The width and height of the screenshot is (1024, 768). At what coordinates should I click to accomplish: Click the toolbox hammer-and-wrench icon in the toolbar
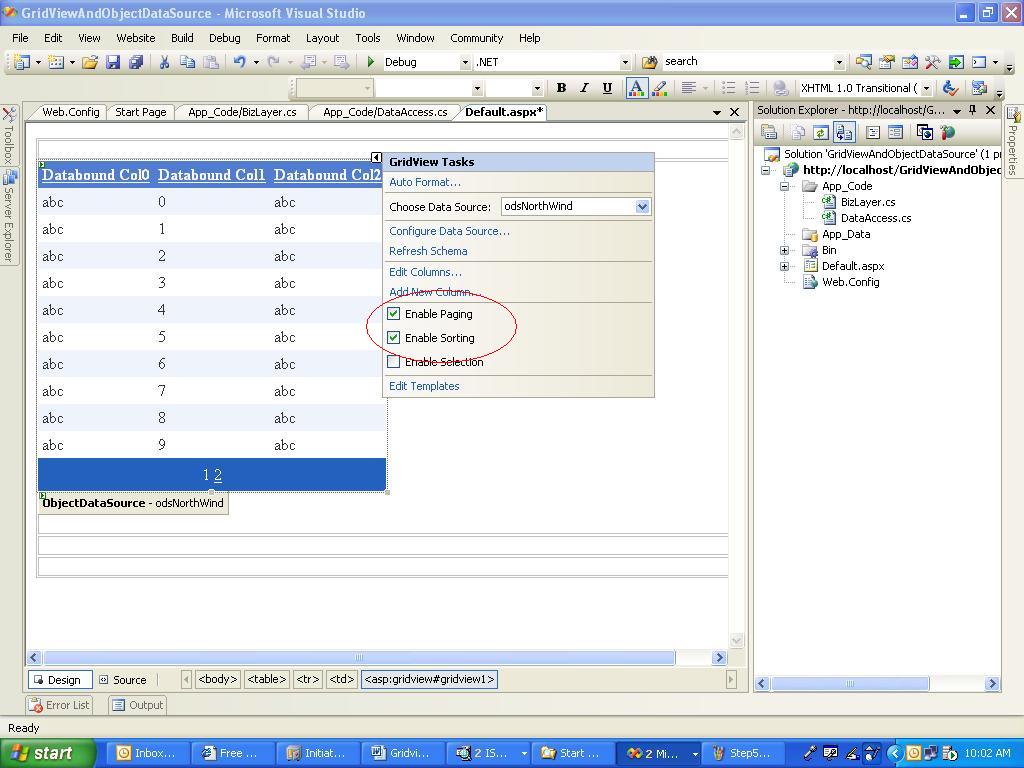pos(932,62)
